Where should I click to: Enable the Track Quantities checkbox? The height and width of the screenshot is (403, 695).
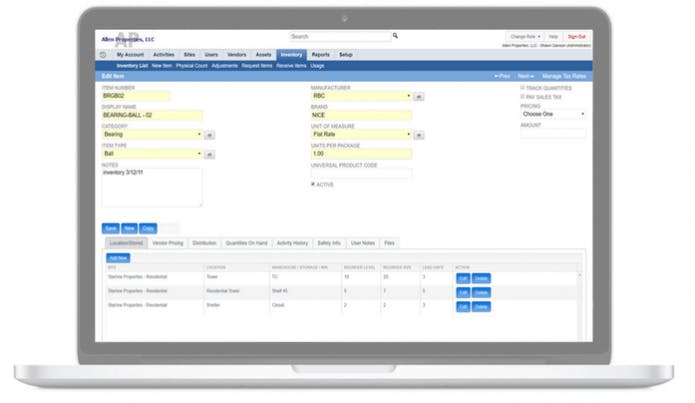[x=523, y=88]
